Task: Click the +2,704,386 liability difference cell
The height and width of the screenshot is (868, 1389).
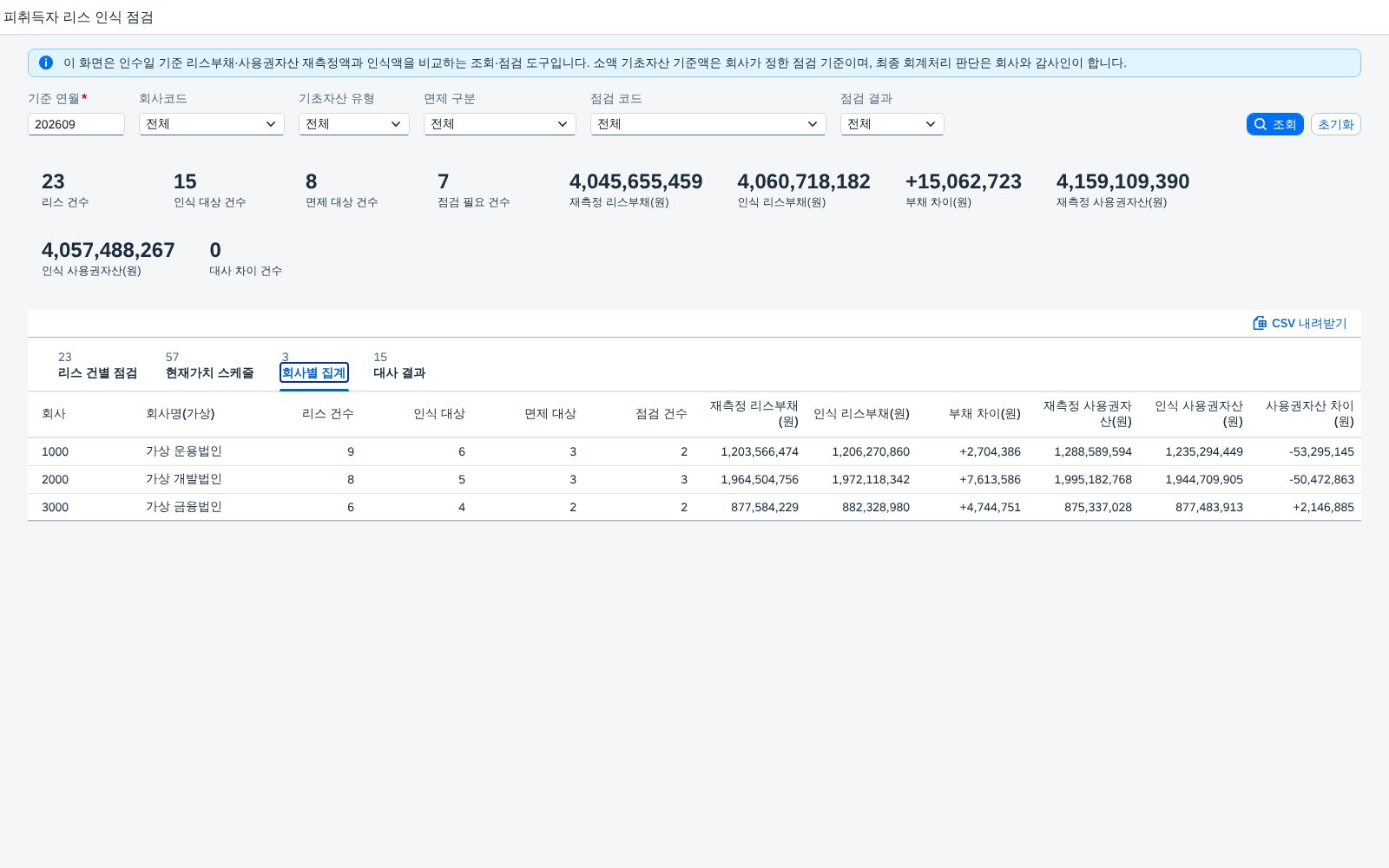Action: (990, 451)
